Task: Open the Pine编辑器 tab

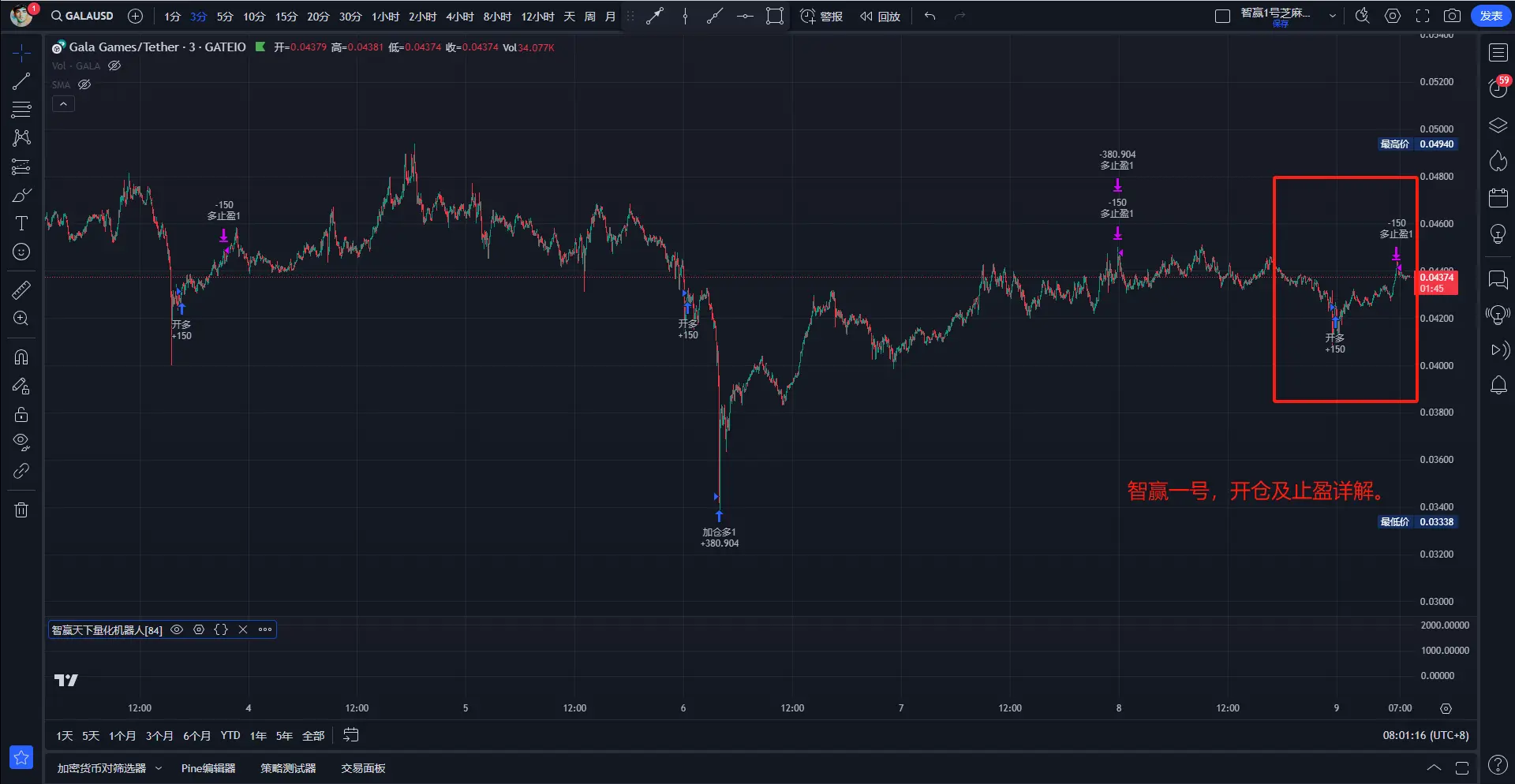Action: 208,768
